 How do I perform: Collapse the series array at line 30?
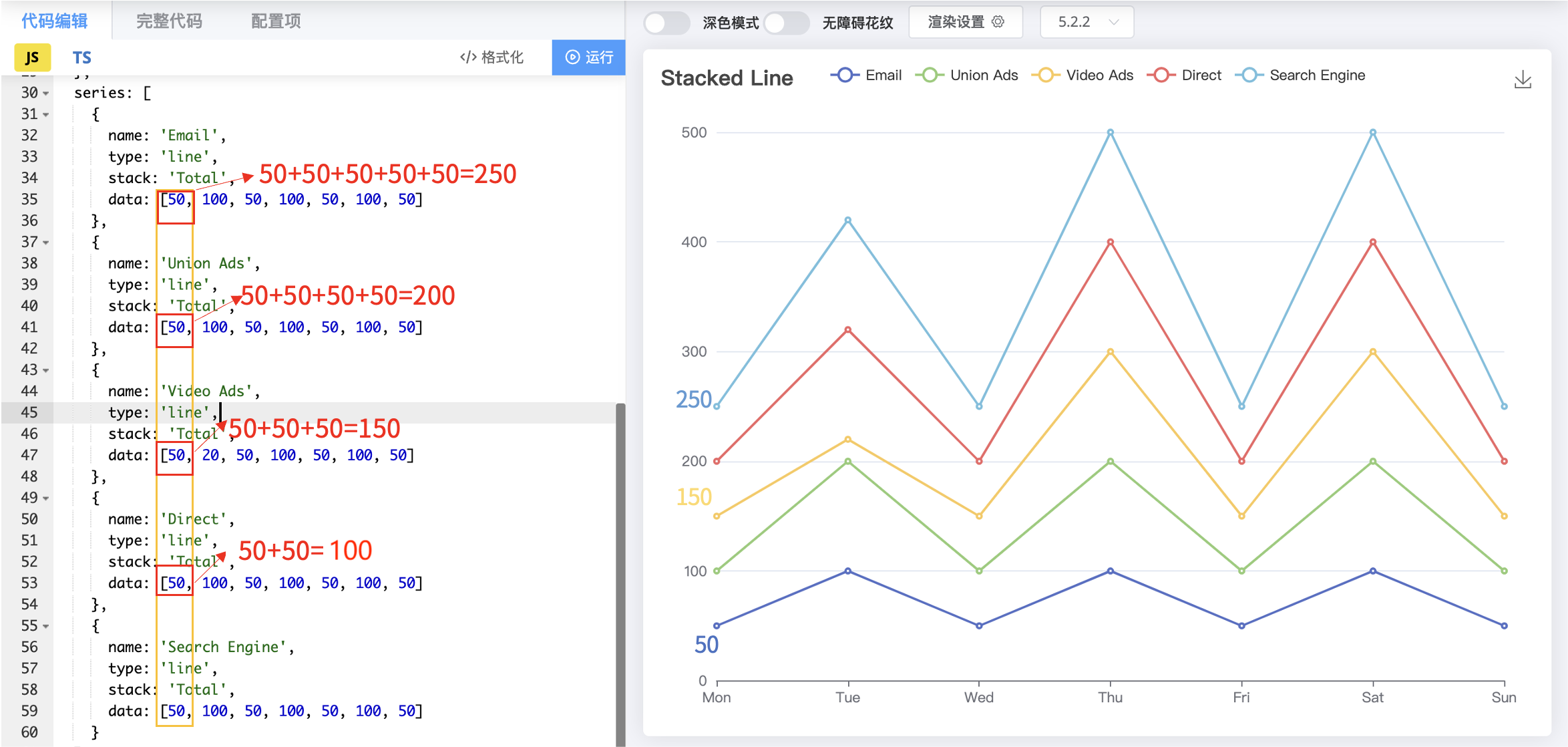pos(45,93)
